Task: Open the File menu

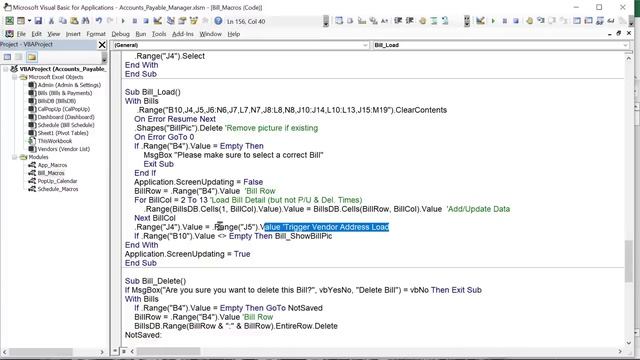Action: tap(21, 34)
